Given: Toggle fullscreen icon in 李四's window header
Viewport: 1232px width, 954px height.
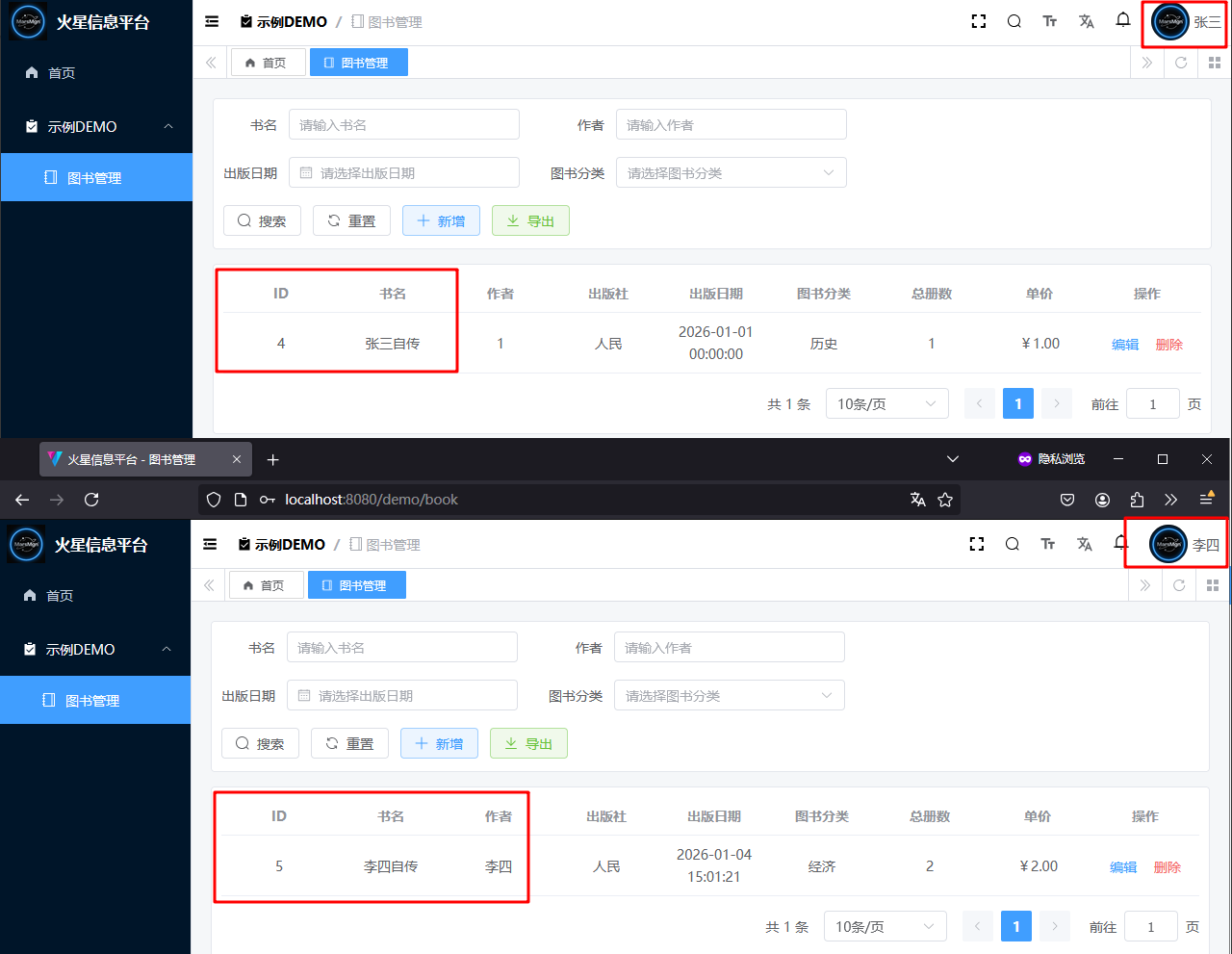Looking at the screenshot, I should (977, 544).
